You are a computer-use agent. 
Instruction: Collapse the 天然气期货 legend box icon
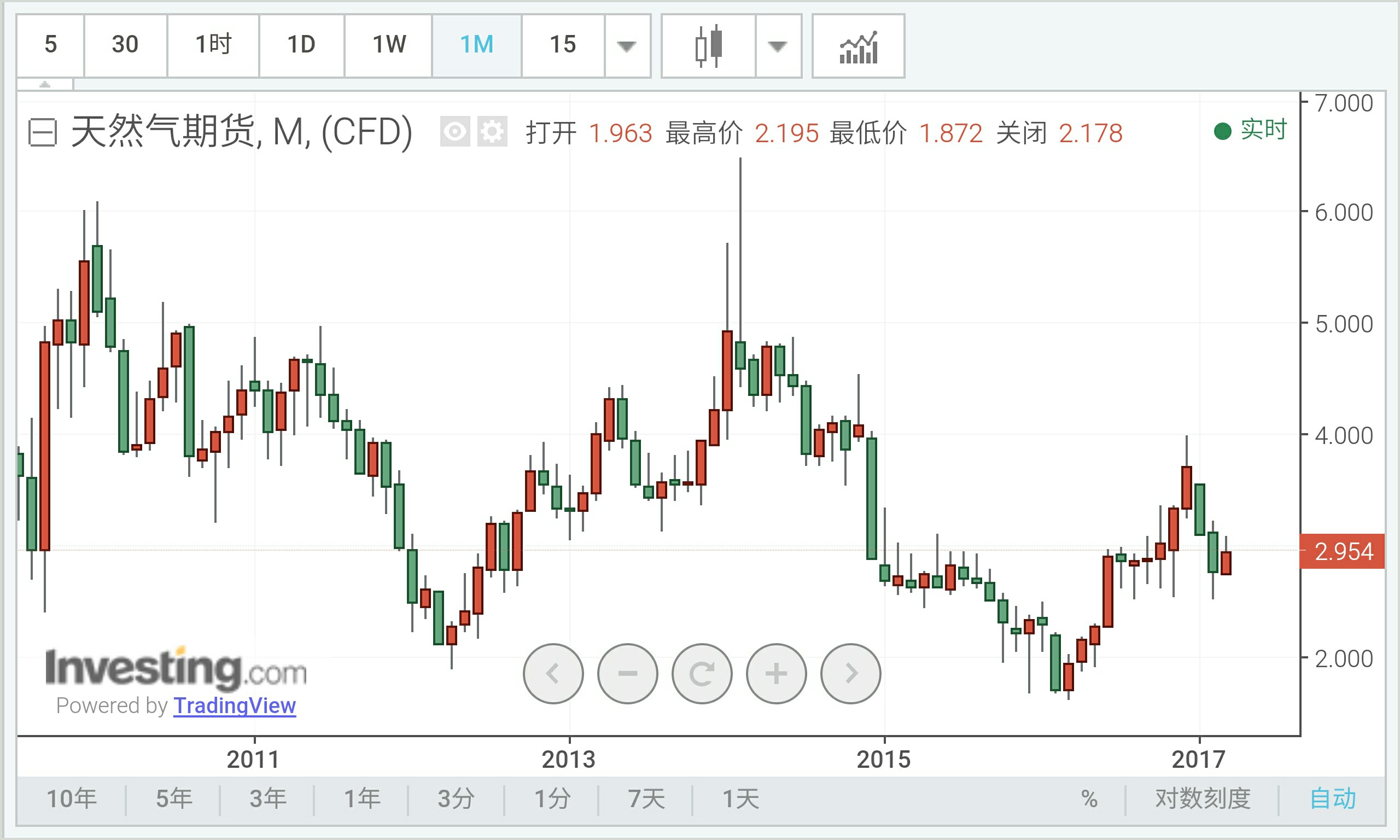point(43,133)
